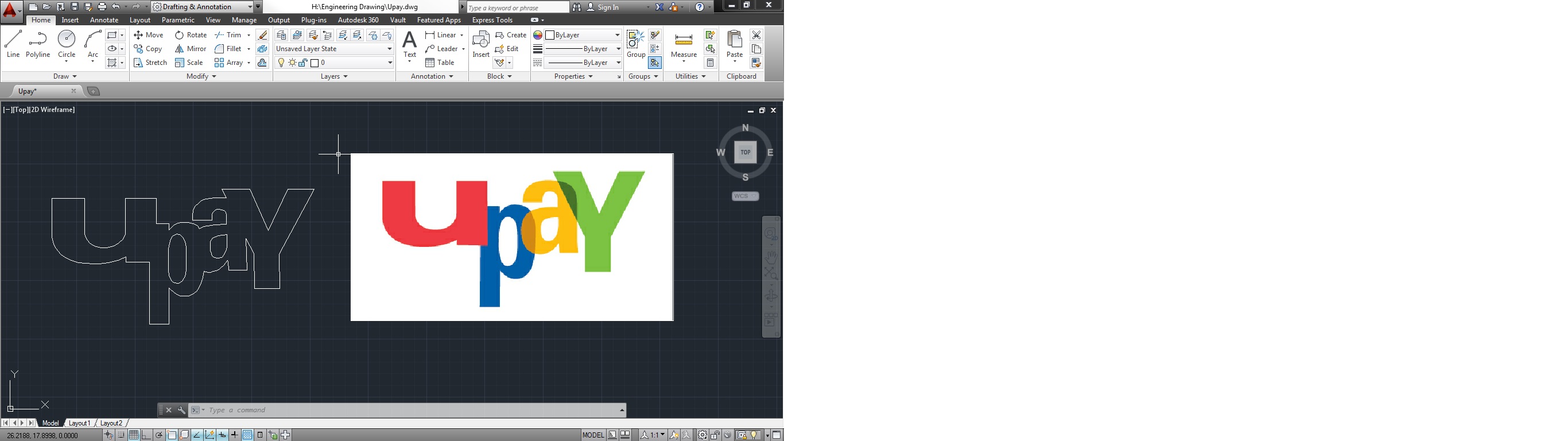Image resolution: width=1568 pixels, height=441 pixels.
Task: Open the Parametric ribbon tab
Action: pyautogui.click(x=178, y=20)
